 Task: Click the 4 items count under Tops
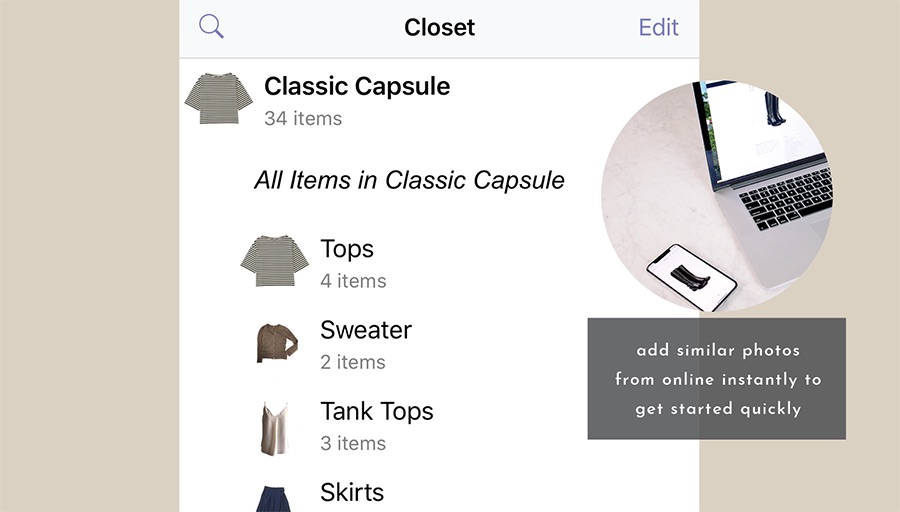353,281
